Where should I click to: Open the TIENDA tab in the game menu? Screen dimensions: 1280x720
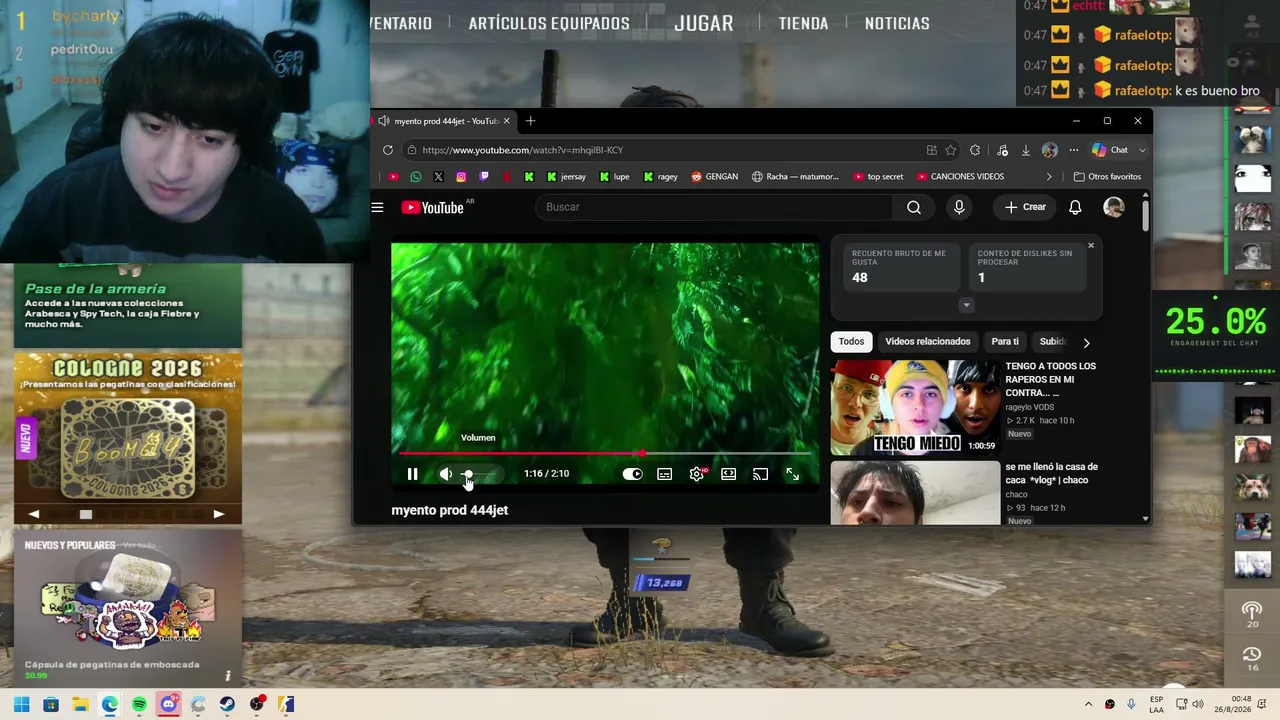click(803, 23)
